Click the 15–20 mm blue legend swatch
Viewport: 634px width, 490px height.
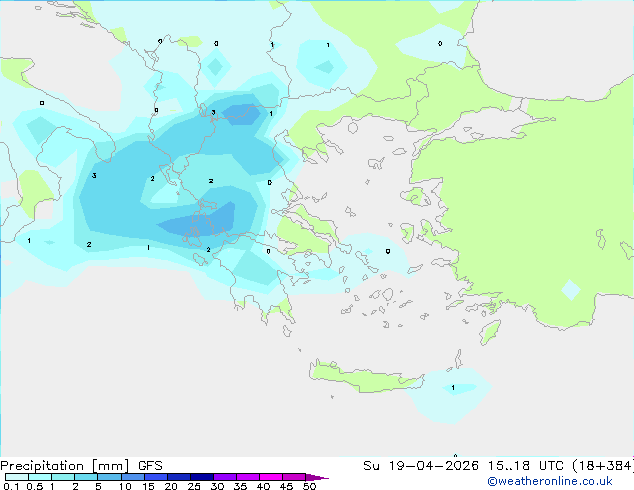[x=156, y=477]
